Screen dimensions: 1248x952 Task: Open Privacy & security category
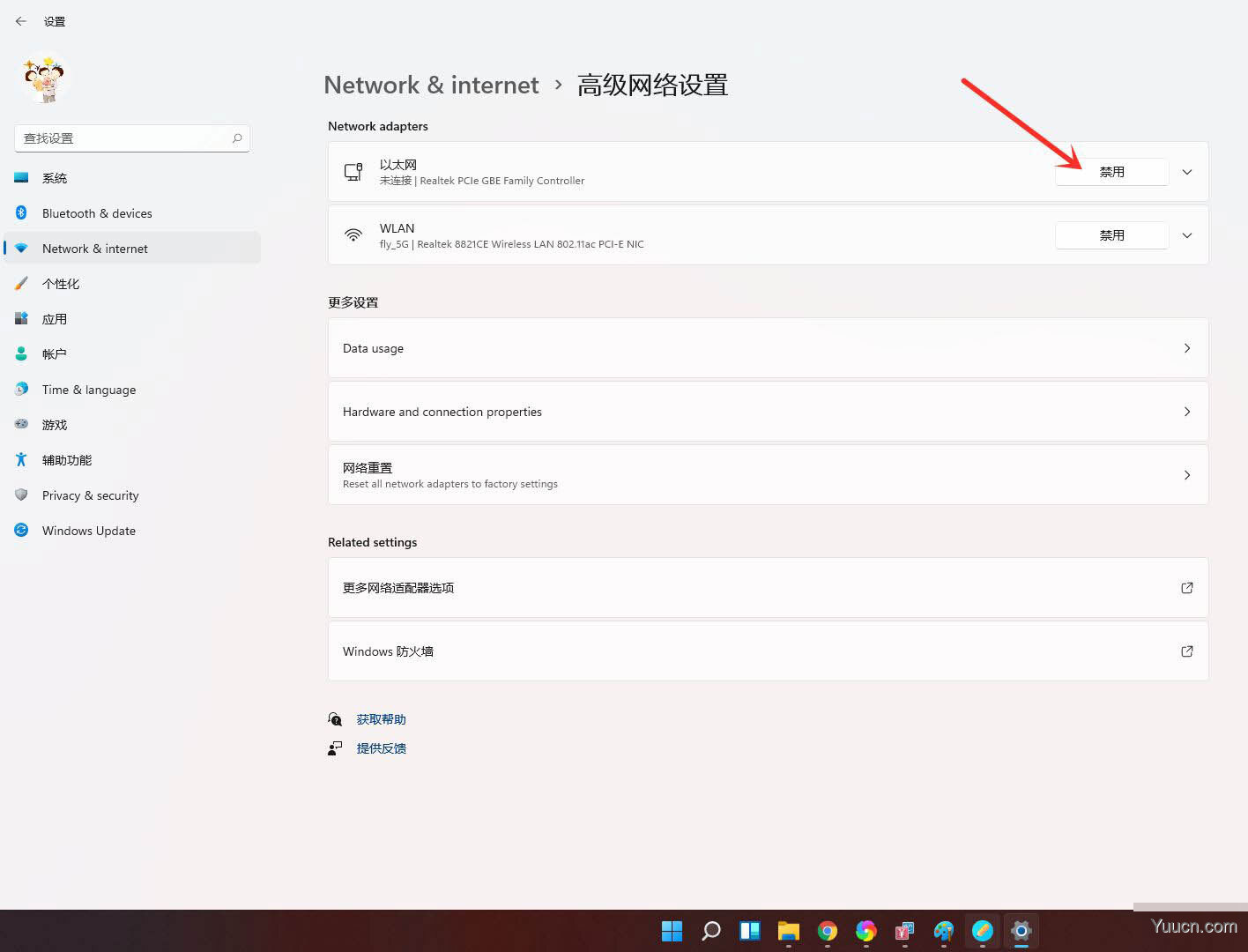pyautogui.click(x=132, y=495)
